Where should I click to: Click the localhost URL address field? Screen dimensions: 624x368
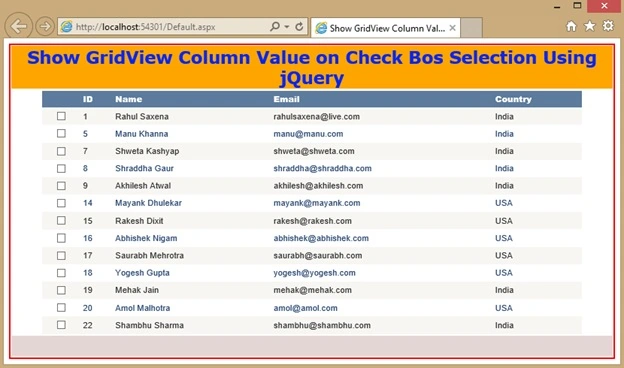[x=171, y=27]
